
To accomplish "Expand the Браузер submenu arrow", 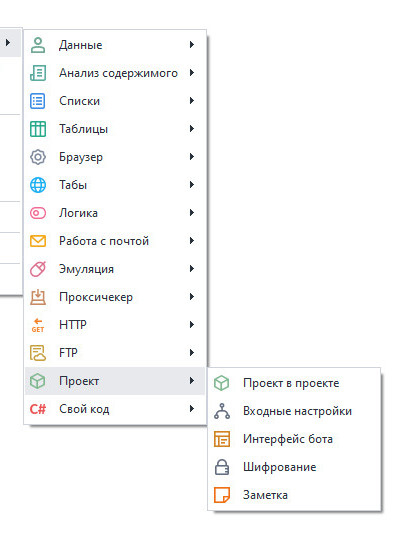I will 192,157.
